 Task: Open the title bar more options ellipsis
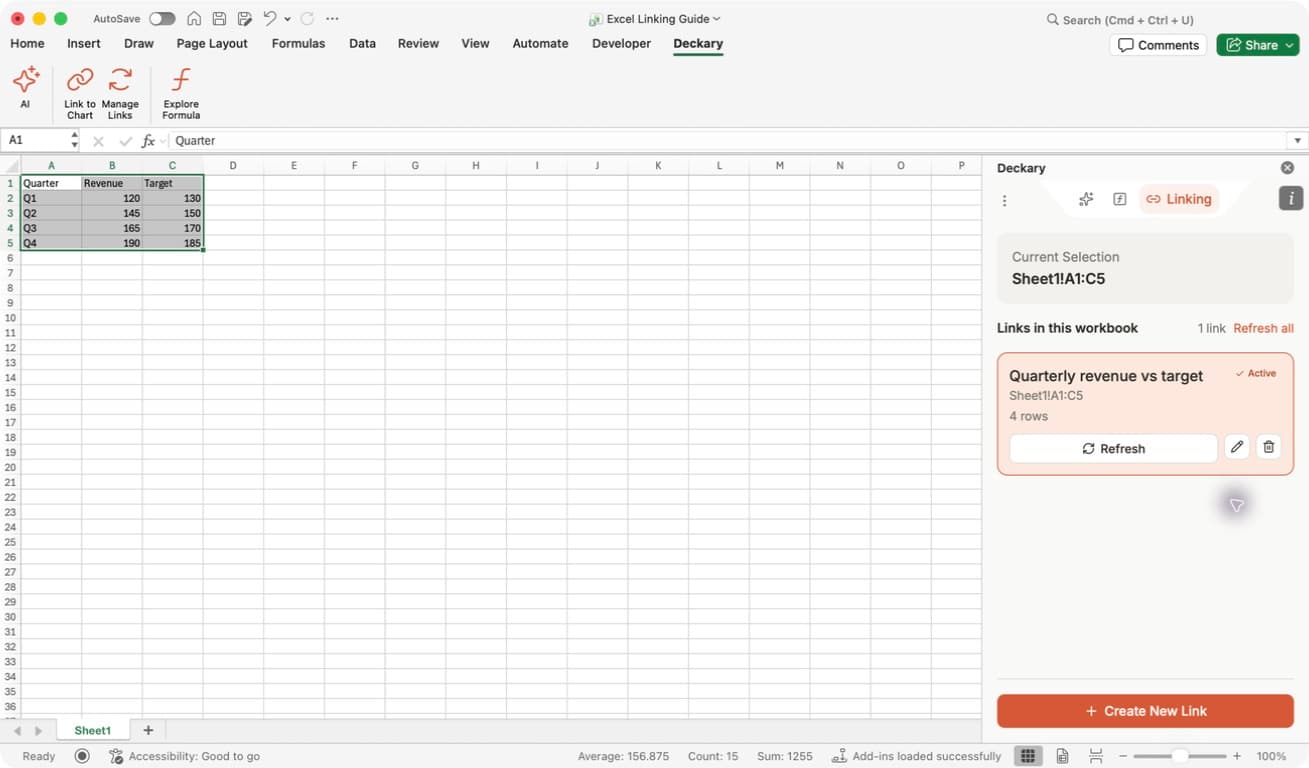(332, 19)
